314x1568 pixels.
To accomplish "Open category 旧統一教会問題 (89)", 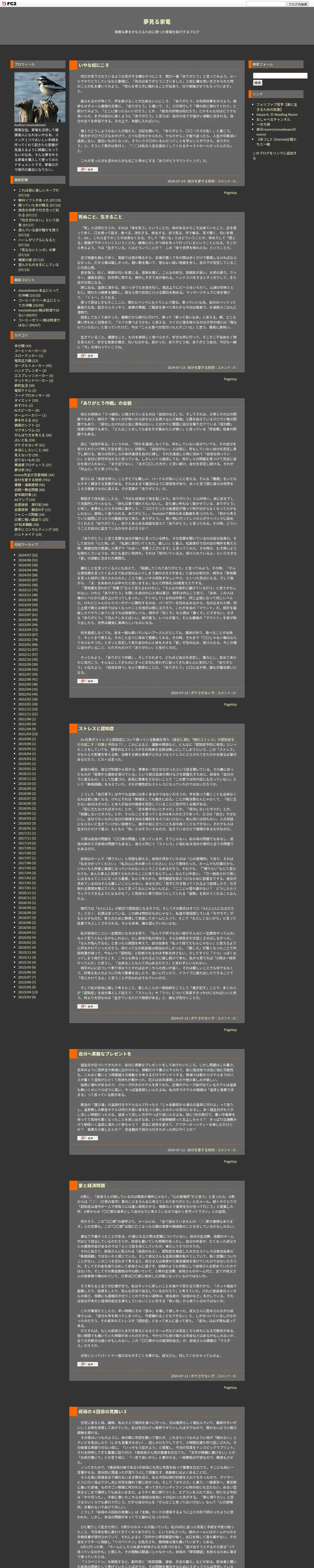I will [x=29, y=489].
